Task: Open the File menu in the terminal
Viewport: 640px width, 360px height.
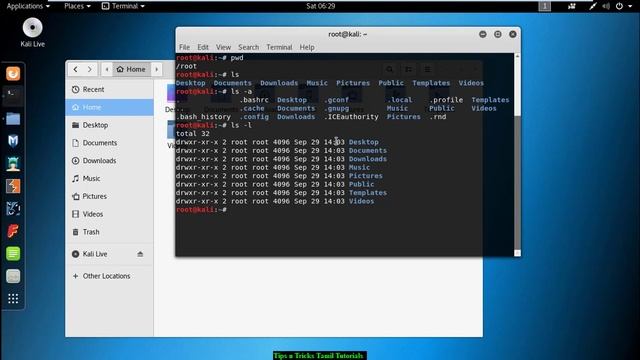Action: [x=184, y=47]
